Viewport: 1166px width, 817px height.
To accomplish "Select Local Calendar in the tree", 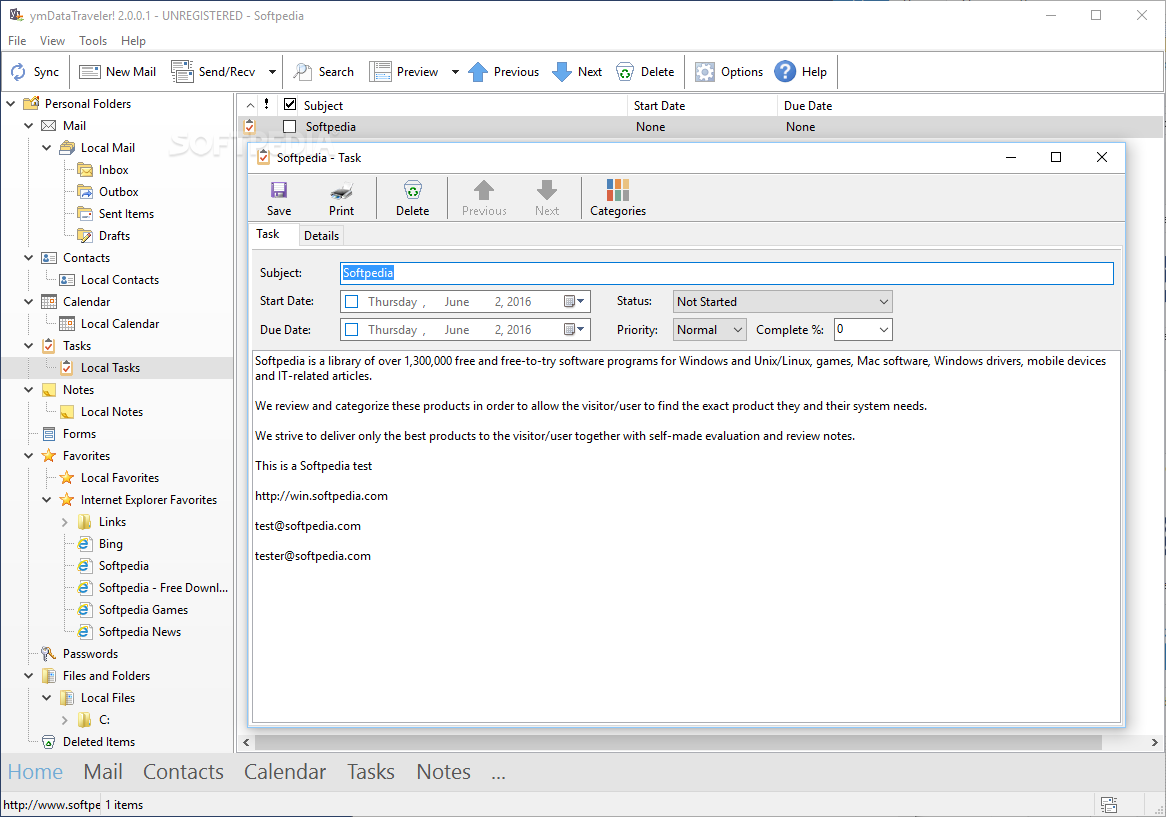I will coord(119,324).
